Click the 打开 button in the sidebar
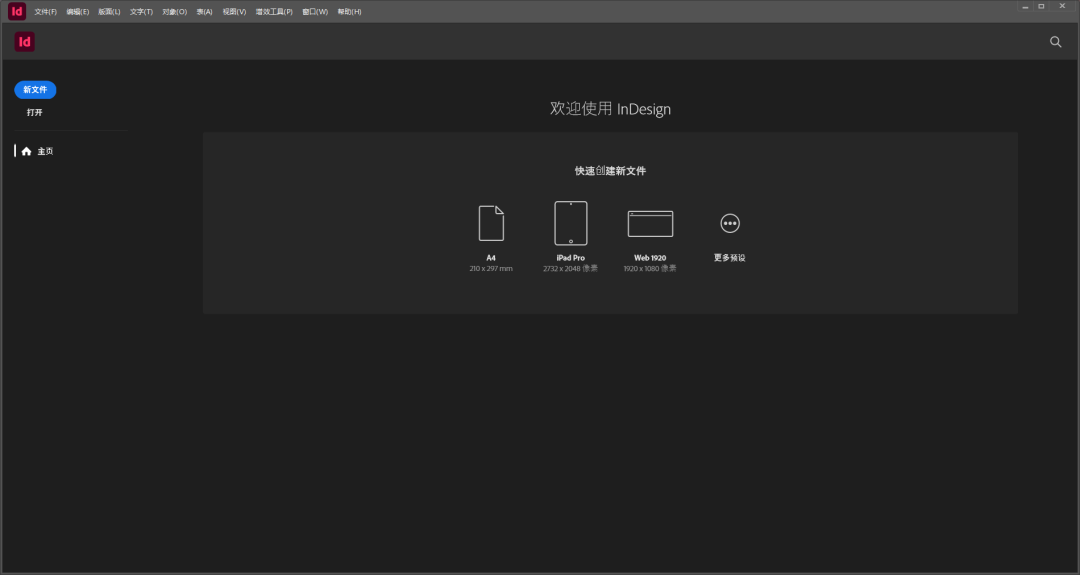 35,112
